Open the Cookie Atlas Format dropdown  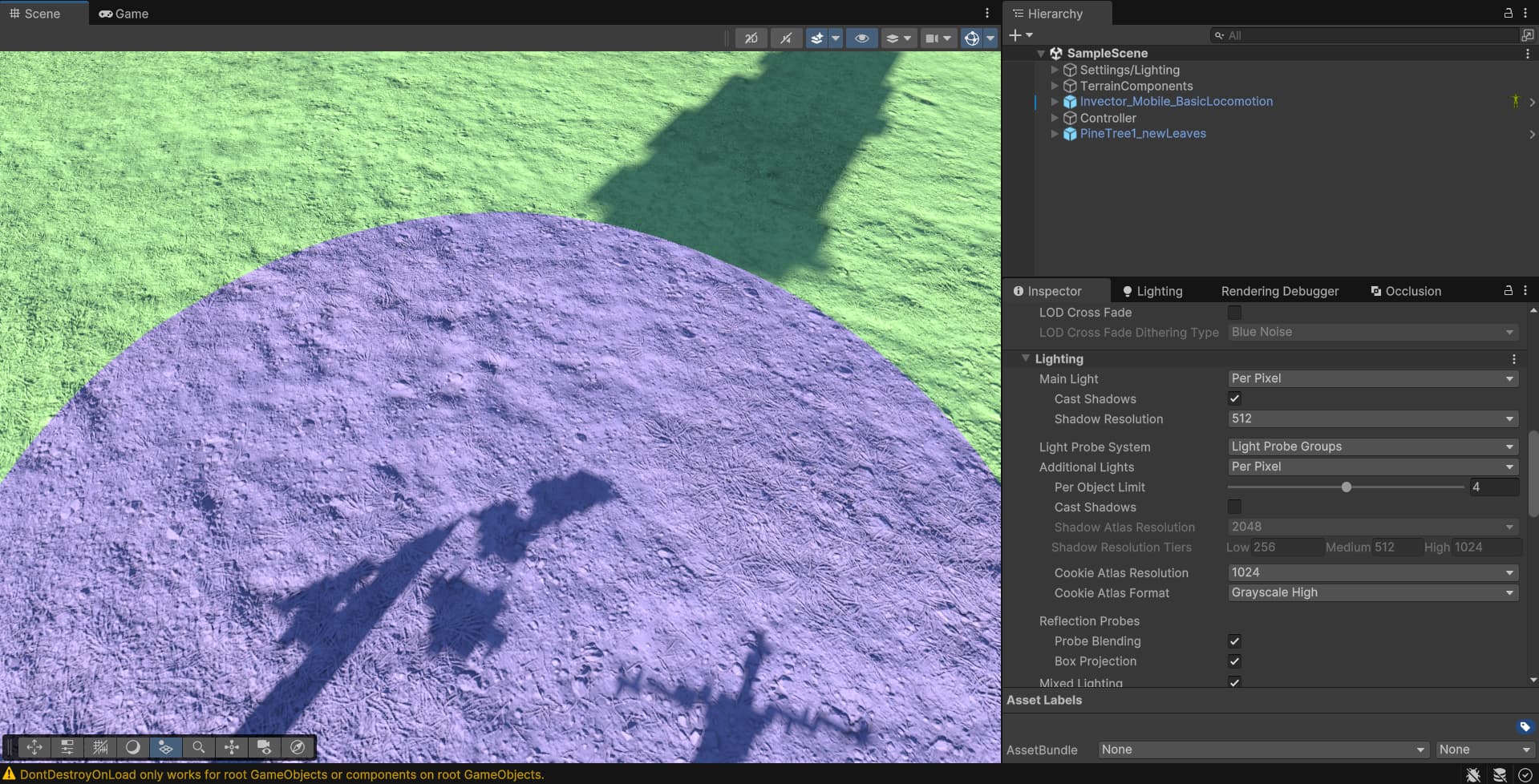coord(1373,592)
